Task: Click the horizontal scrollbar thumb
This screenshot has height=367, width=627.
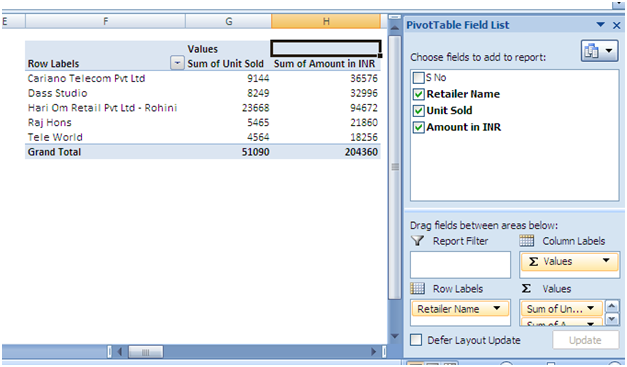Action: tap(146, 352)
